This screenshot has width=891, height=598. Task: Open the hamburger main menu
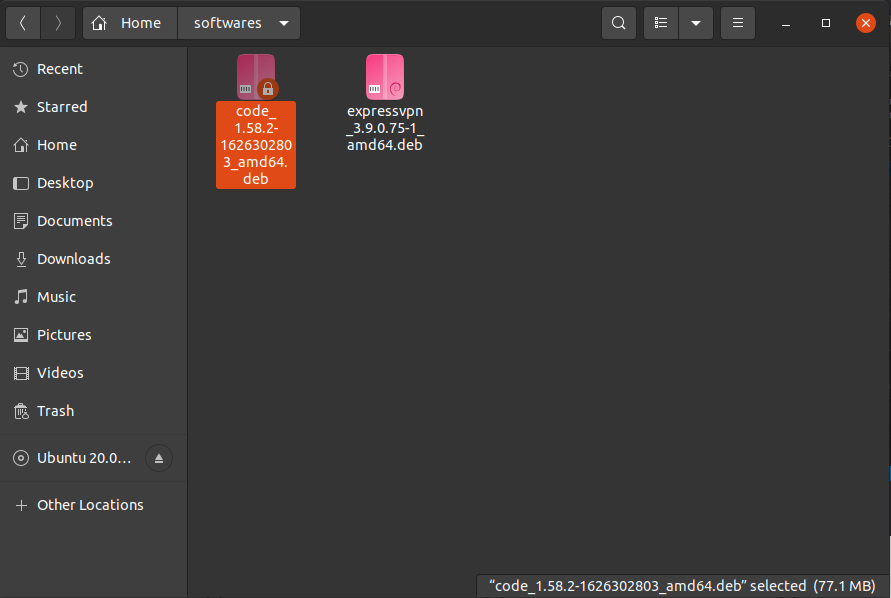coord(738,23)
